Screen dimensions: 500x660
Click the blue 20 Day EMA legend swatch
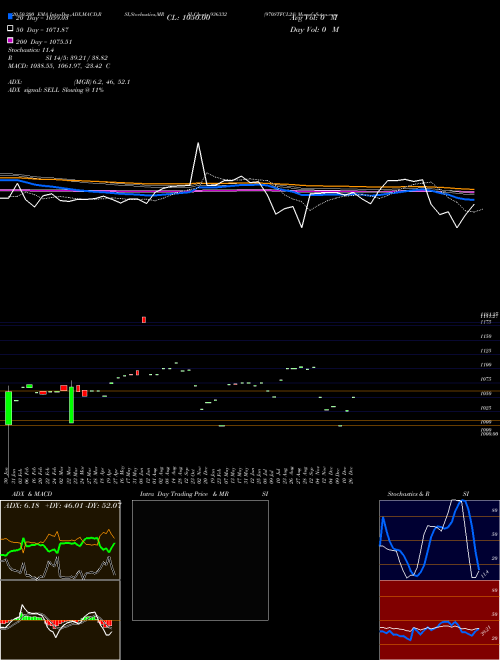point(11,16)
